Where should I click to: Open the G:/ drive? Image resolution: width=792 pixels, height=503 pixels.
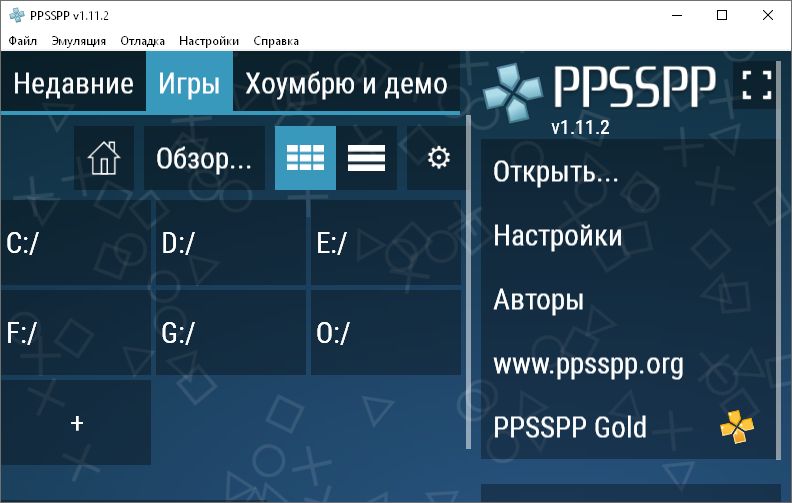[x=230, y=333]
